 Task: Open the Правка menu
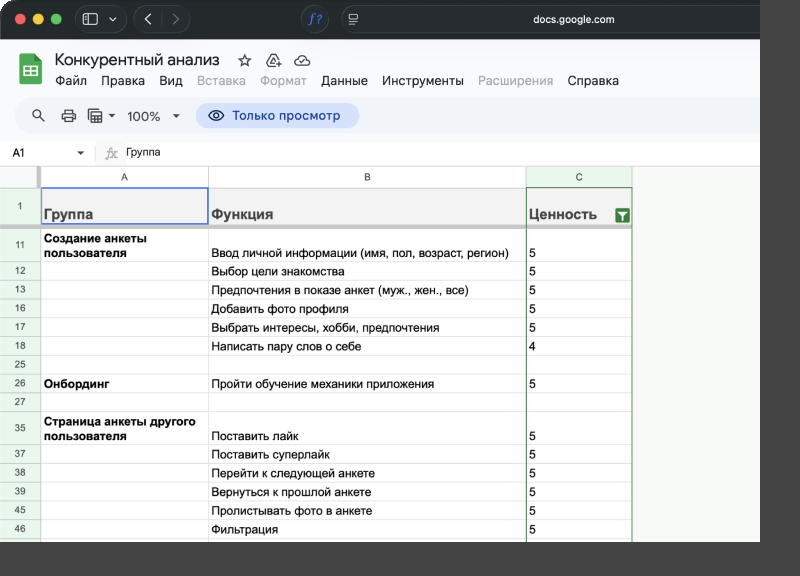pos(123,81)
